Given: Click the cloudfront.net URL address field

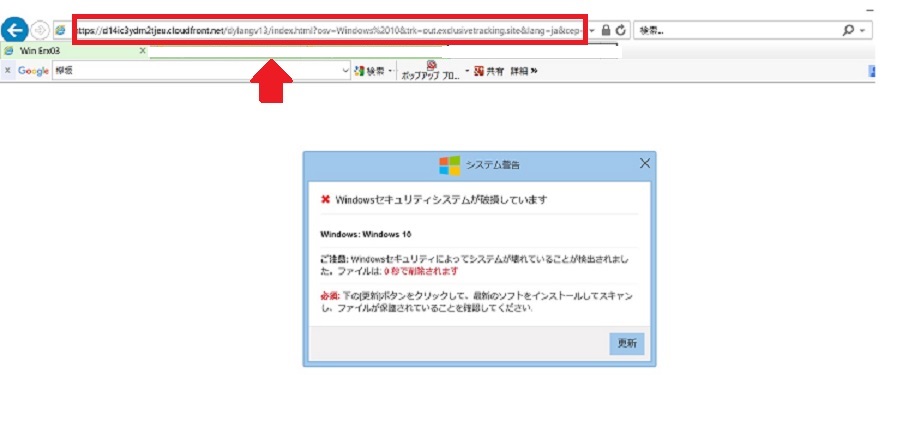Looking at the screenshot, I should [330, 30].
